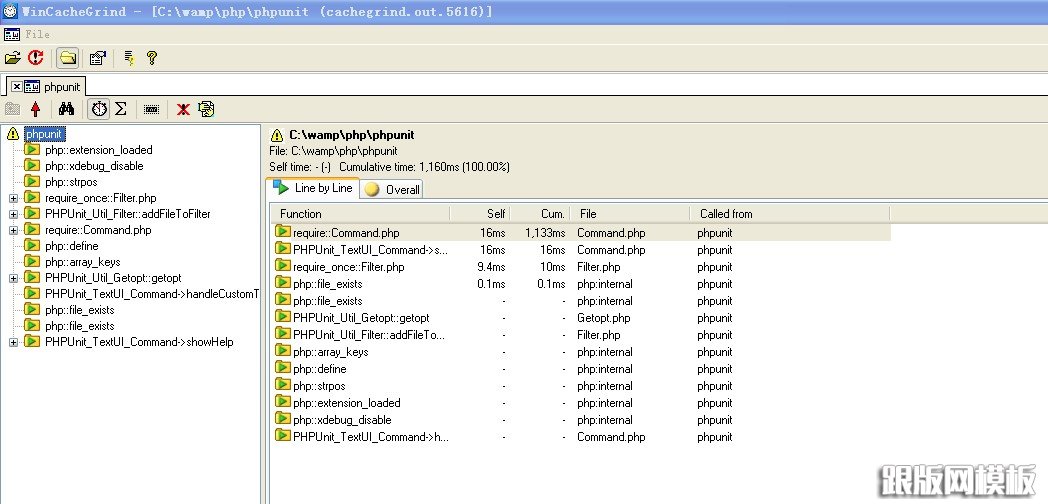The height and width of the screenshot is (504, 1048).
Task: Select php::define in the list
Action: click(319, 369)
